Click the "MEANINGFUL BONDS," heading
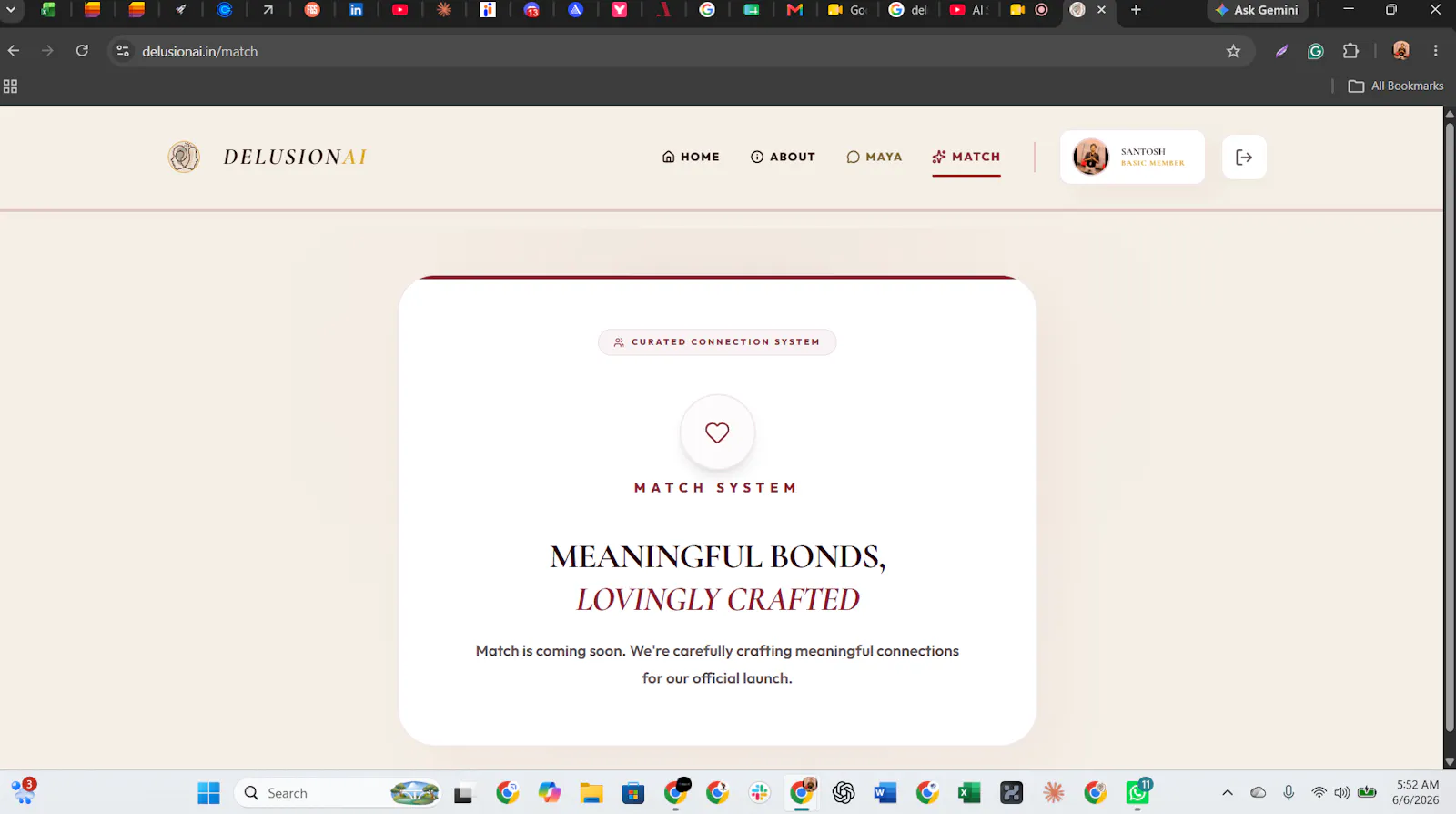The width and height of the screenshot is (1456, 814). point(717,556)
